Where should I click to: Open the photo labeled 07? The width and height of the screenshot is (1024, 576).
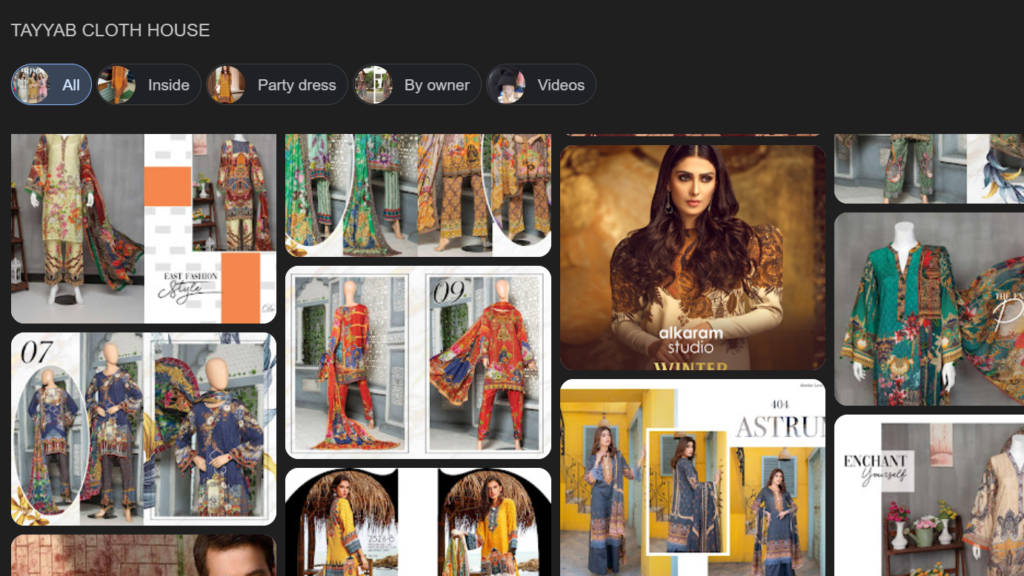pyautogui.click(x=143, y=429)
